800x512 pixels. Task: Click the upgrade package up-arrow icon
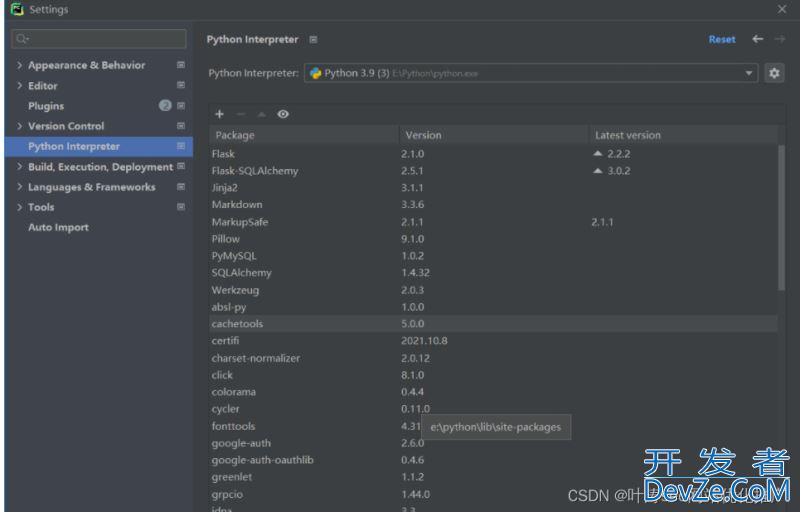point(262,114)
